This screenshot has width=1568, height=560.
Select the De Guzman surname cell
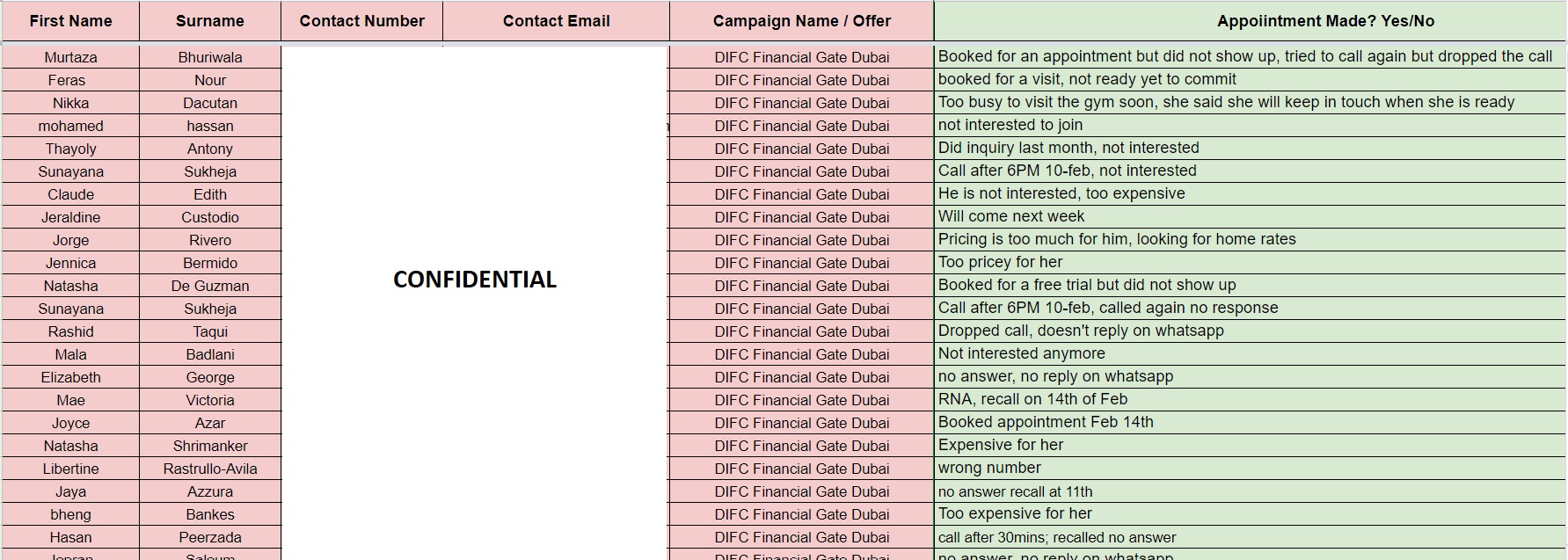pyautogui.click(x=210, y=286)
